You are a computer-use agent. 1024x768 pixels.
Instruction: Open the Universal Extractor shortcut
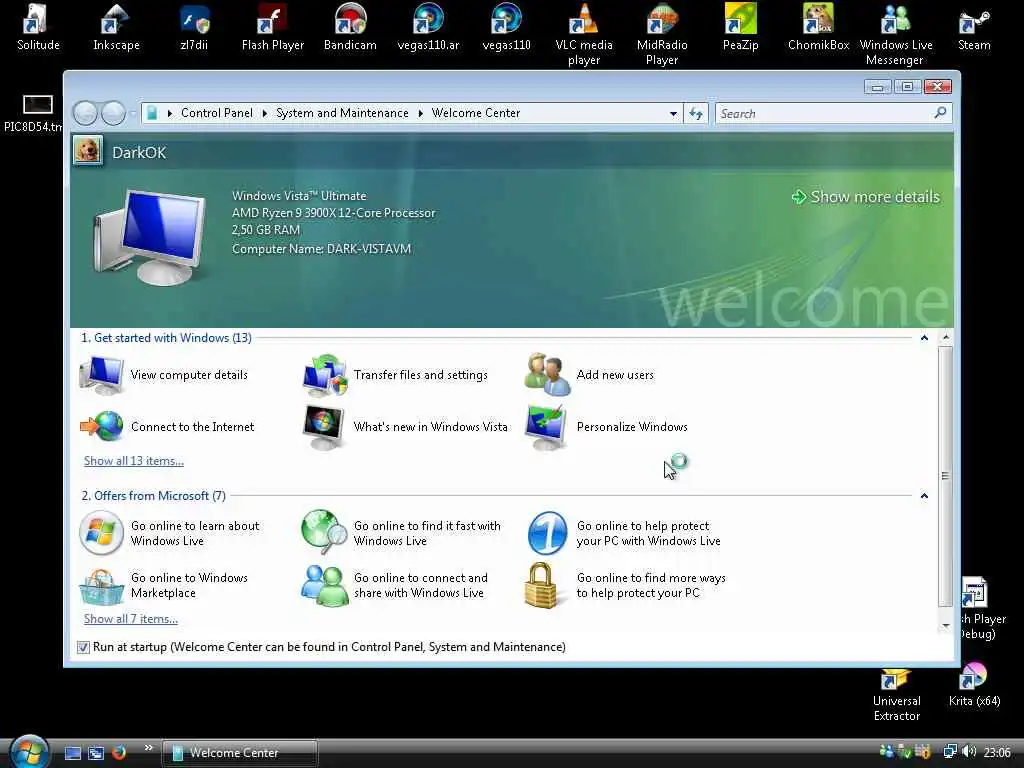click(x=897, y=695)
